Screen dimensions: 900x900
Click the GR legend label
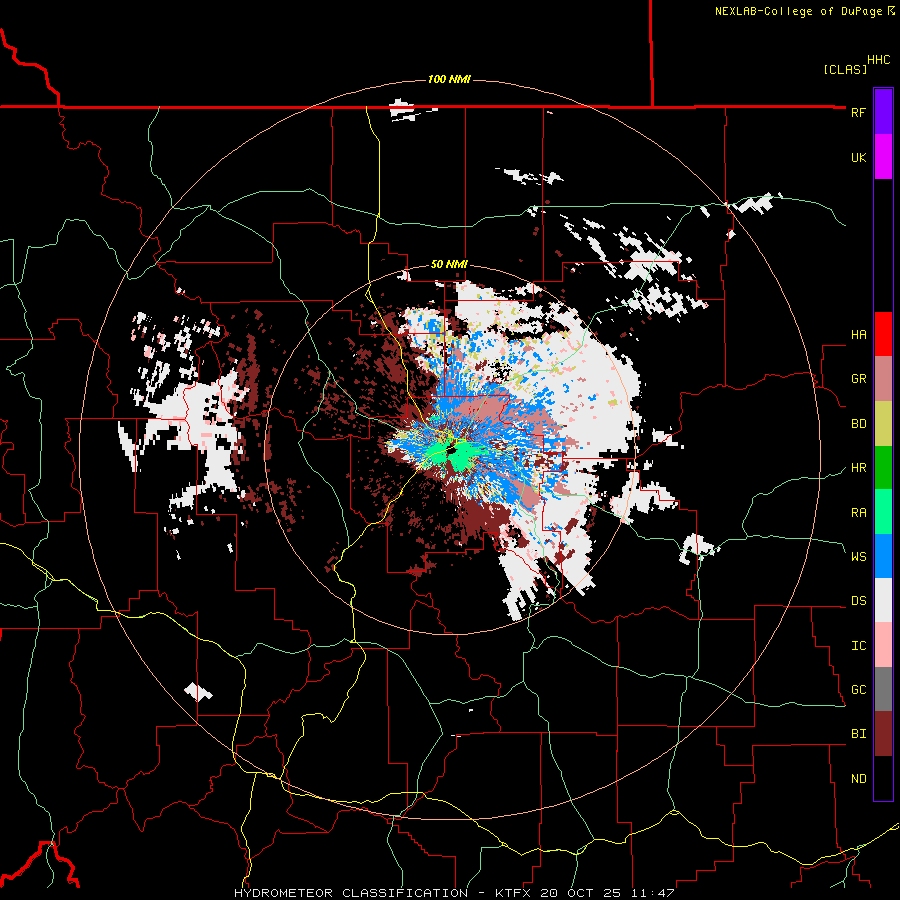tap(858, 379)
